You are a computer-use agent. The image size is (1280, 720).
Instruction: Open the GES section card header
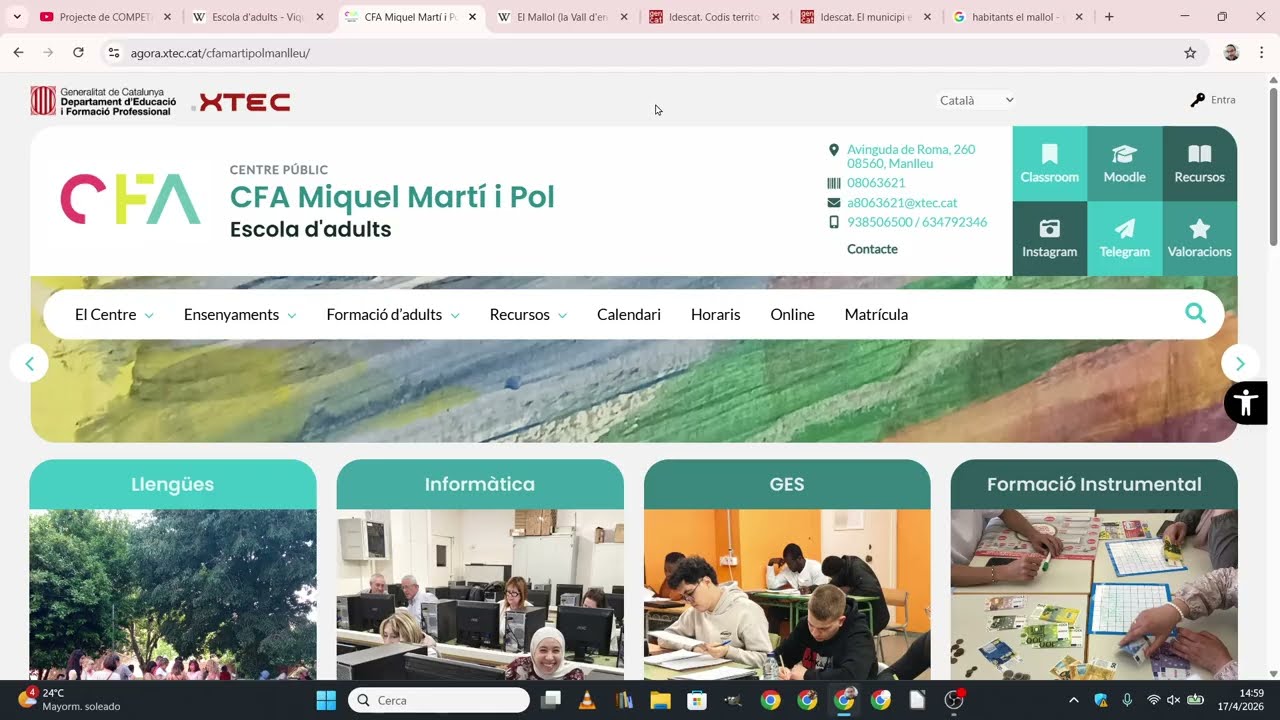pos(787,484)
